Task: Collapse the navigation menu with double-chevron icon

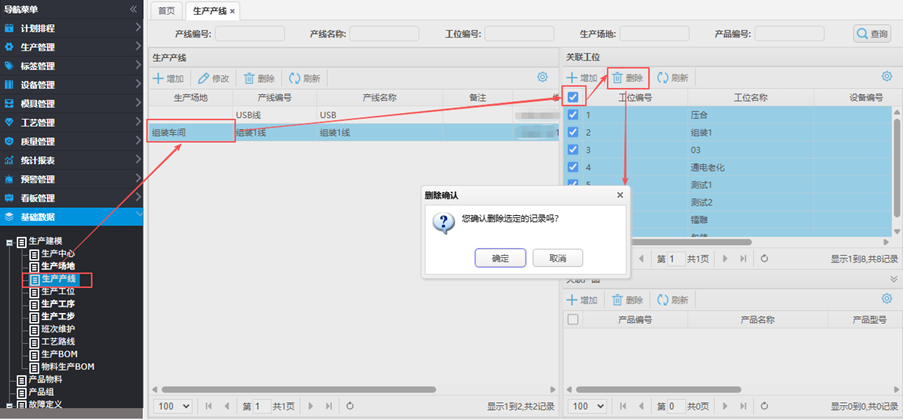Action: (134, 9)
